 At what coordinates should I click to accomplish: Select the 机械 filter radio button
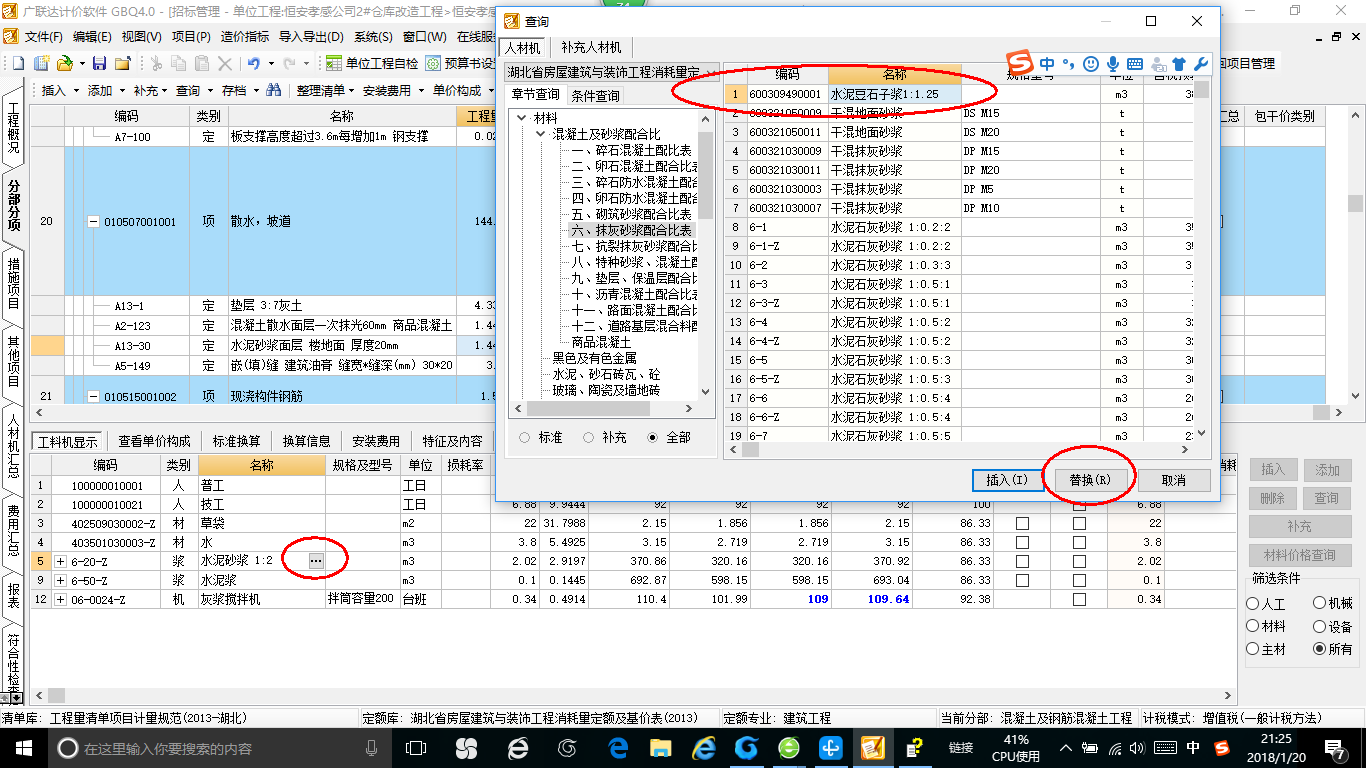click(x=1320, y=604)
